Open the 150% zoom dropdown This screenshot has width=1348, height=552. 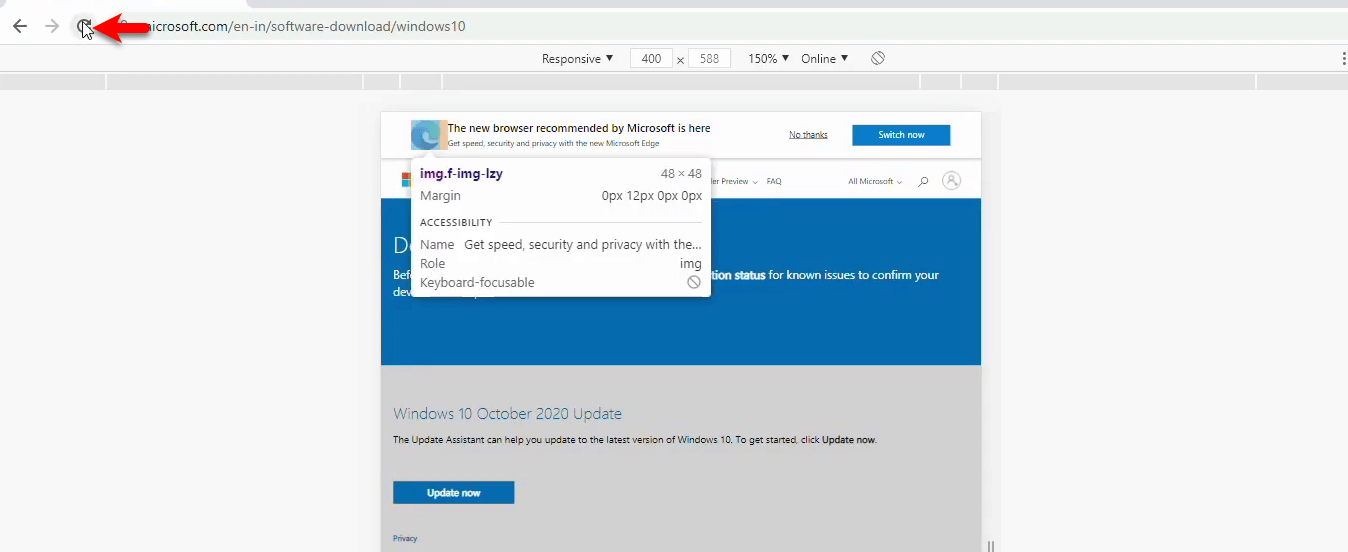pos(769,59)
